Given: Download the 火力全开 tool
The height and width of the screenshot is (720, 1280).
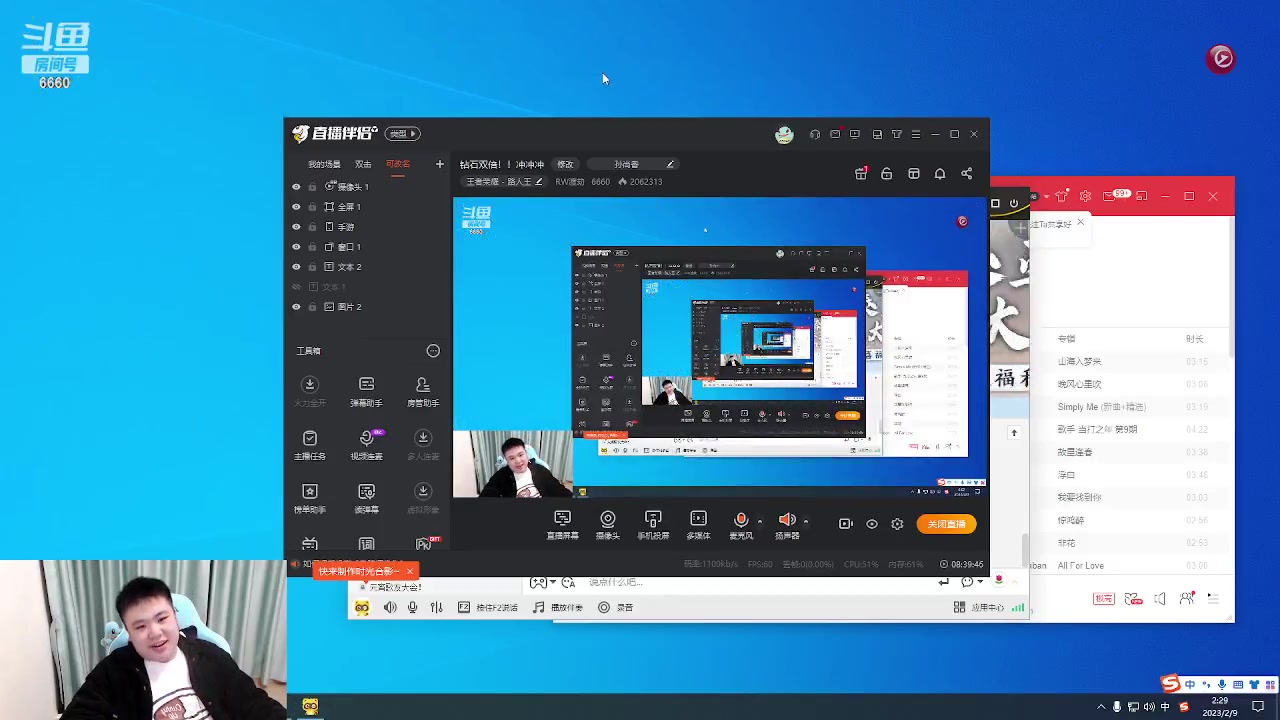Looking at the screenshot, I should (310, 390).
